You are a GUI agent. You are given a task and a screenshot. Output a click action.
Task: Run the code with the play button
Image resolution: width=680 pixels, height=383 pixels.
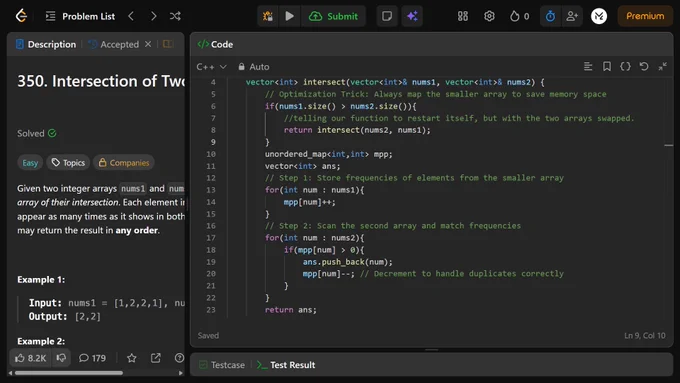pos(289,16)
